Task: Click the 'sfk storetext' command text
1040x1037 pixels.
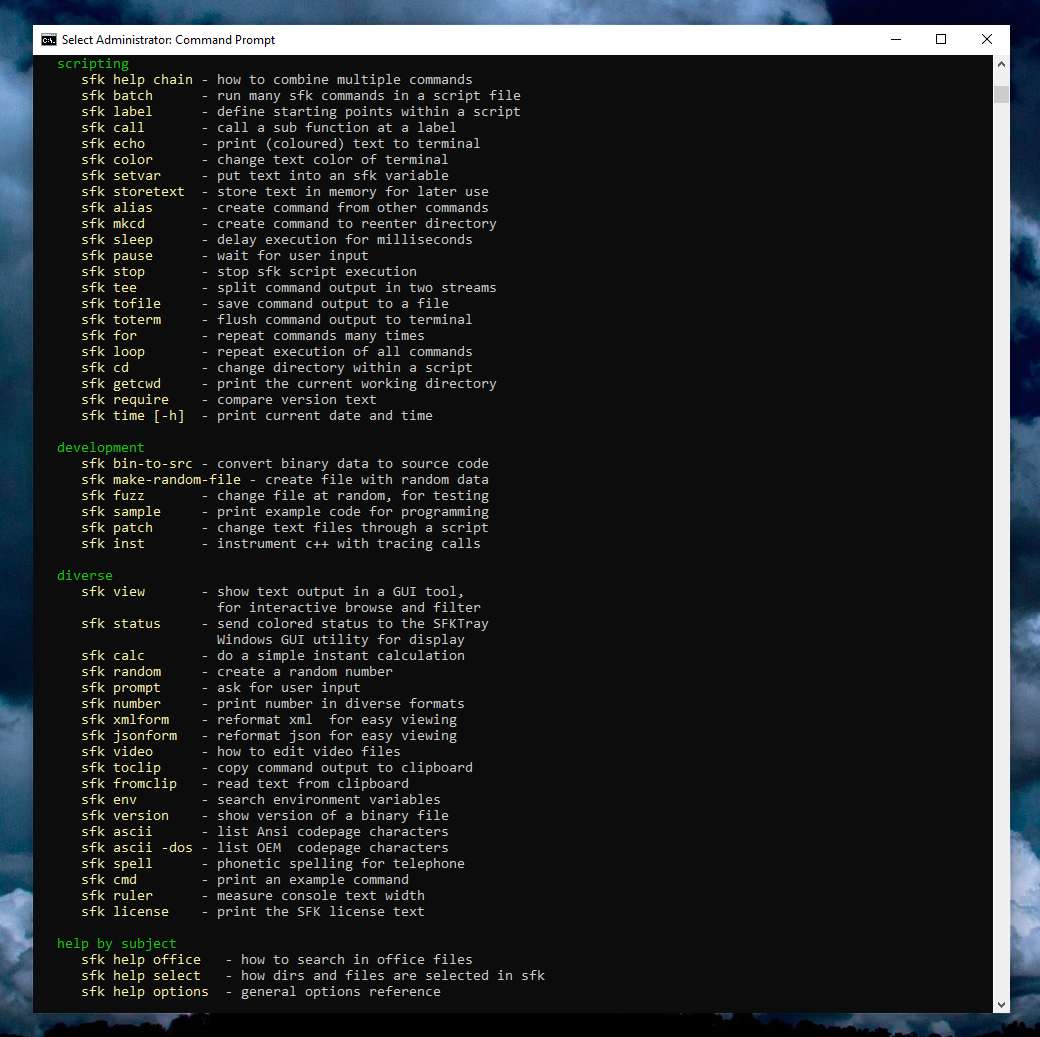Action: point(133,191)
